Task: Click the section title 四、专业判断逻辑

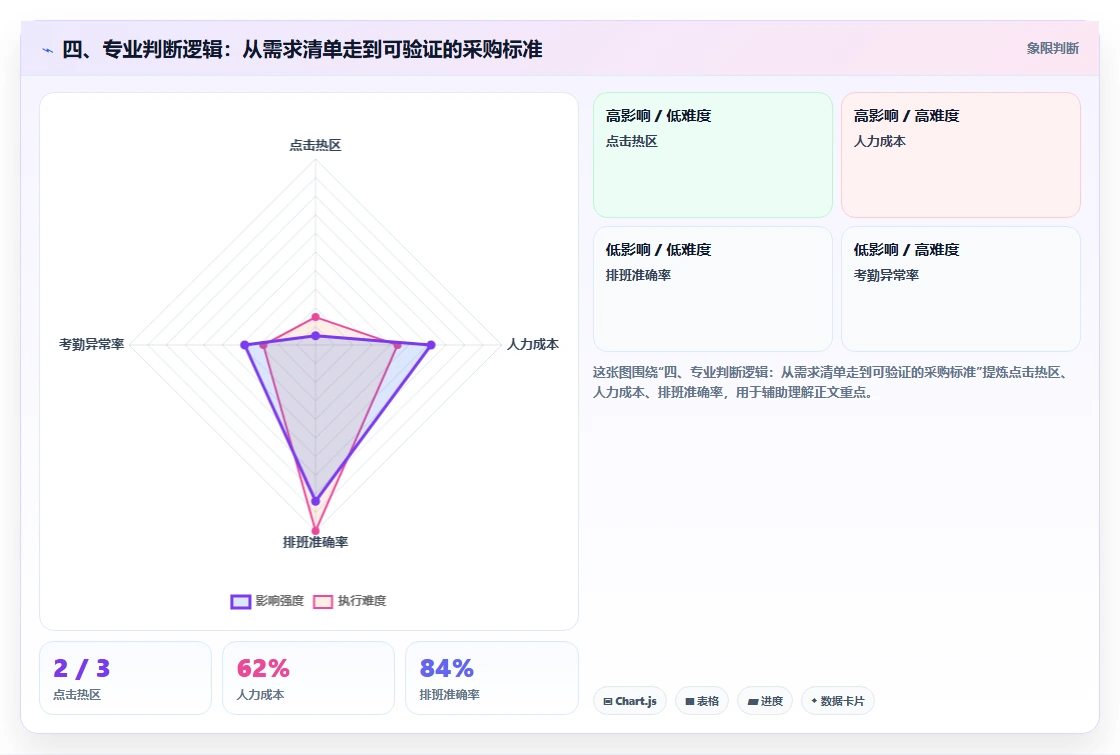Action: (x=302, y=49)
